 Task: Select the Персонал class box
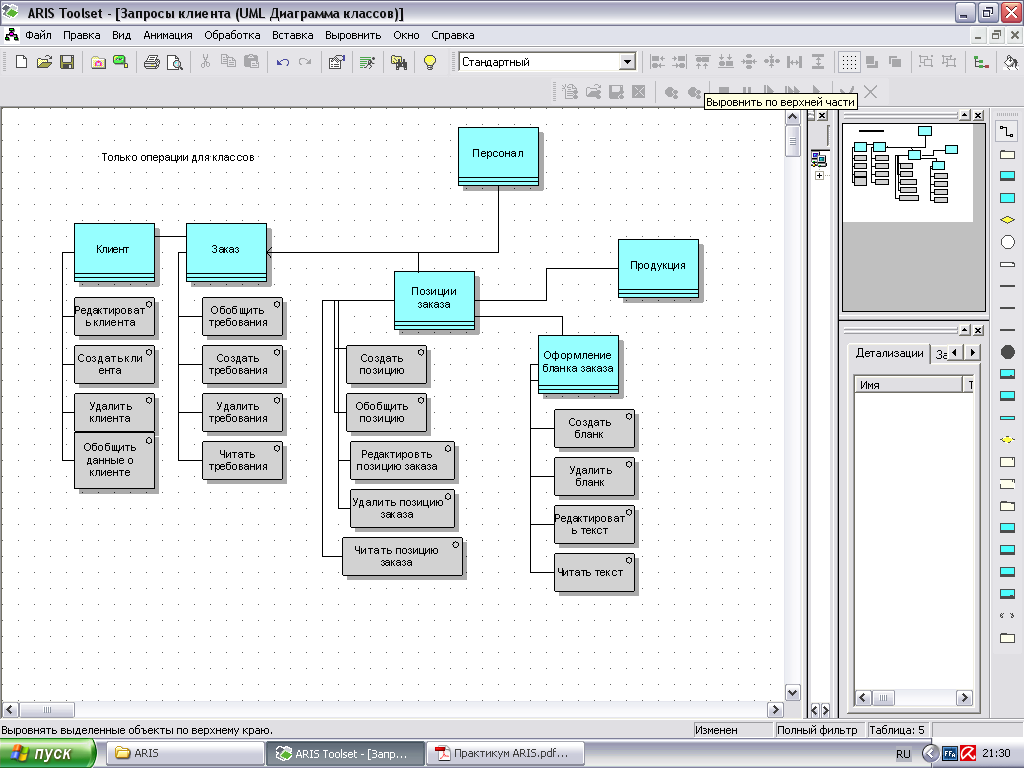coord(498,157)
